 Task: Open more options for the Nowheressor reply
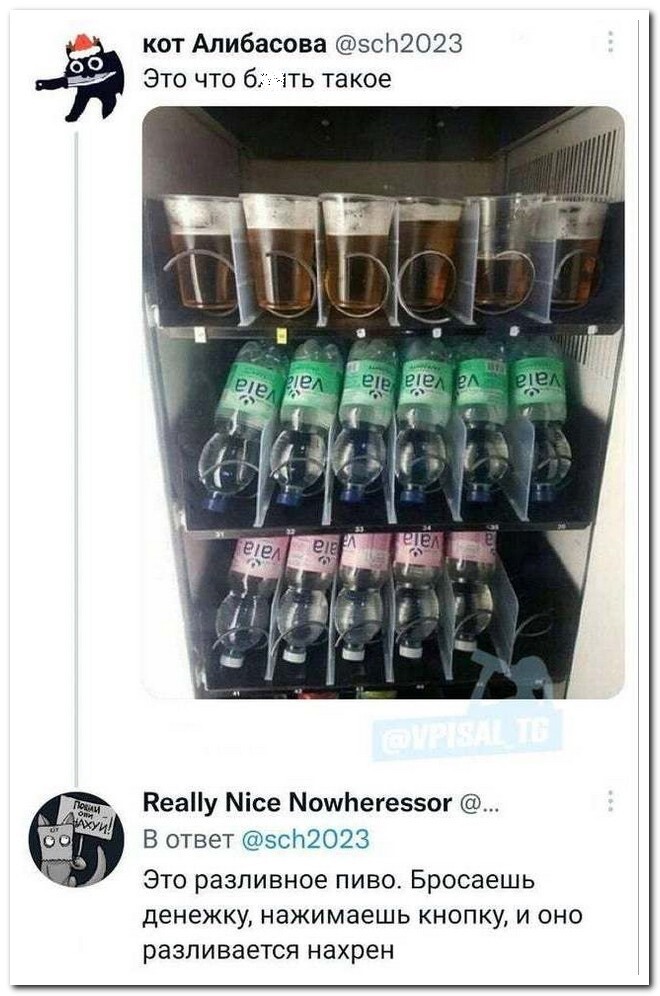pyautogui.click(x=609, y=800)
